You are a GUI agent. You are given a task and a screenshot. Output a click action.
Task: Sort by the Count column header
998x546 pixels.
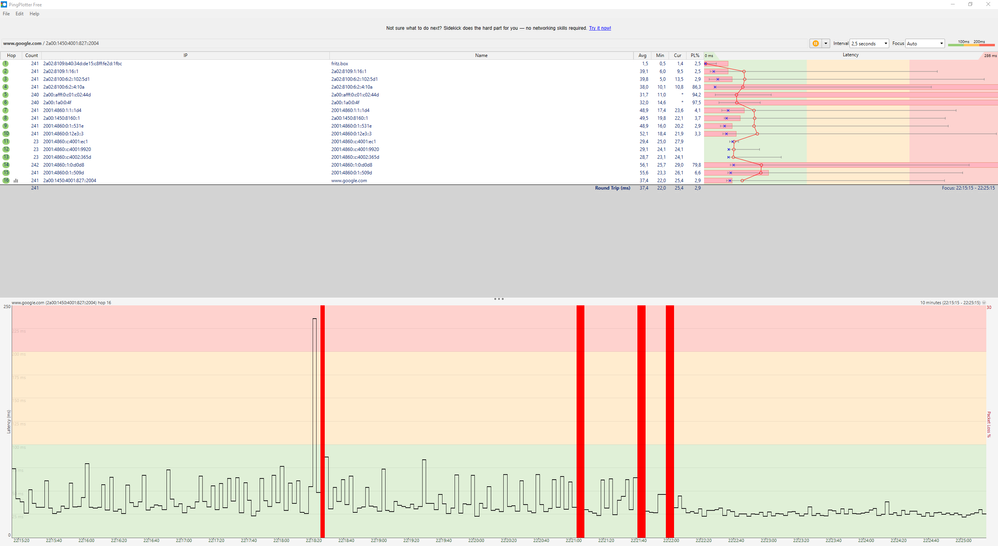(x=31, y=55)
